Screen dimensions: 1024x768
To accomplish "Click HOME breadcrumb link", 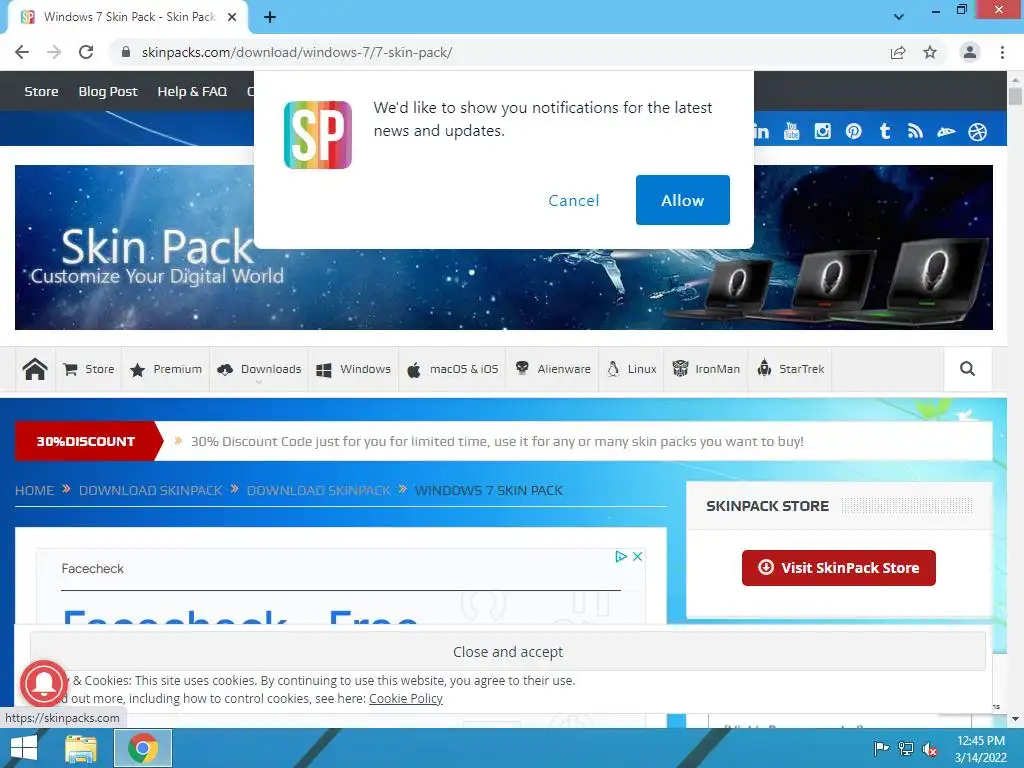I will click(x=35, y=490).
